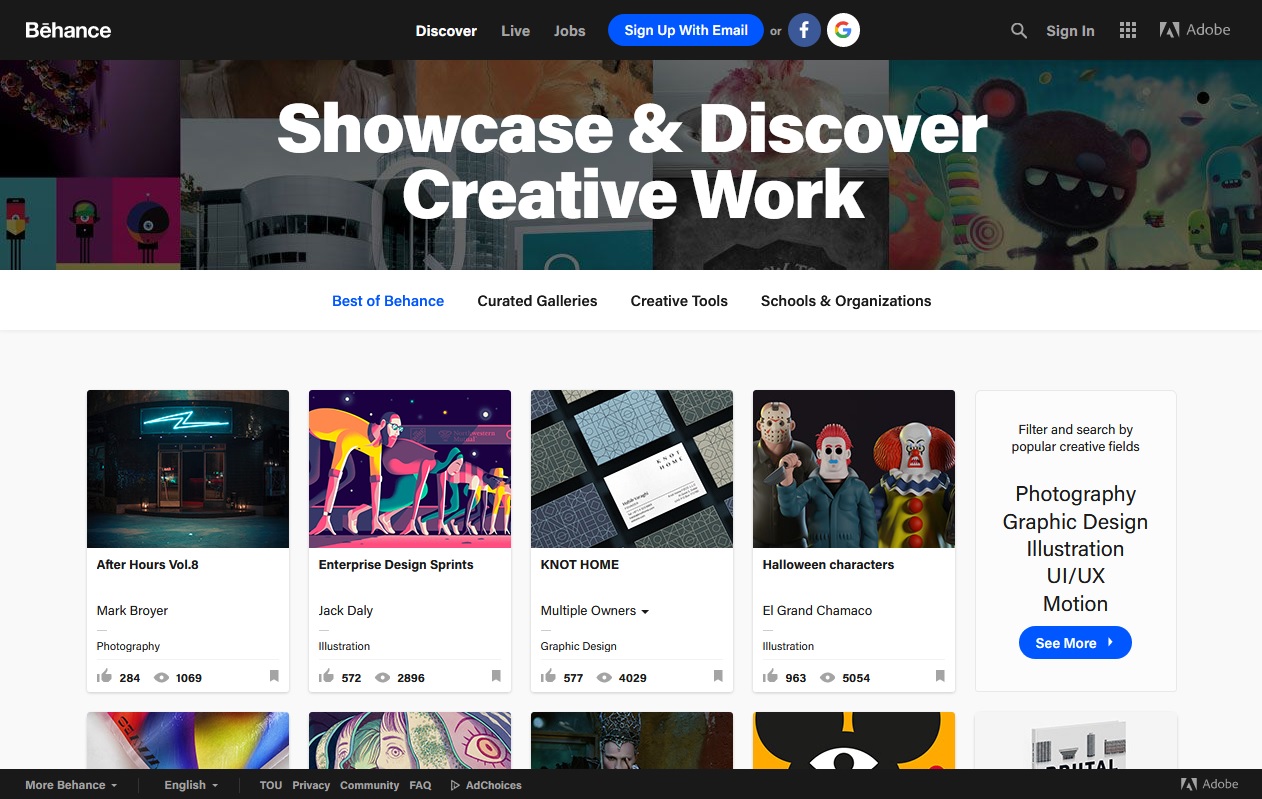
Task: Open the search magnifier icon
Action: [1019, 31]
